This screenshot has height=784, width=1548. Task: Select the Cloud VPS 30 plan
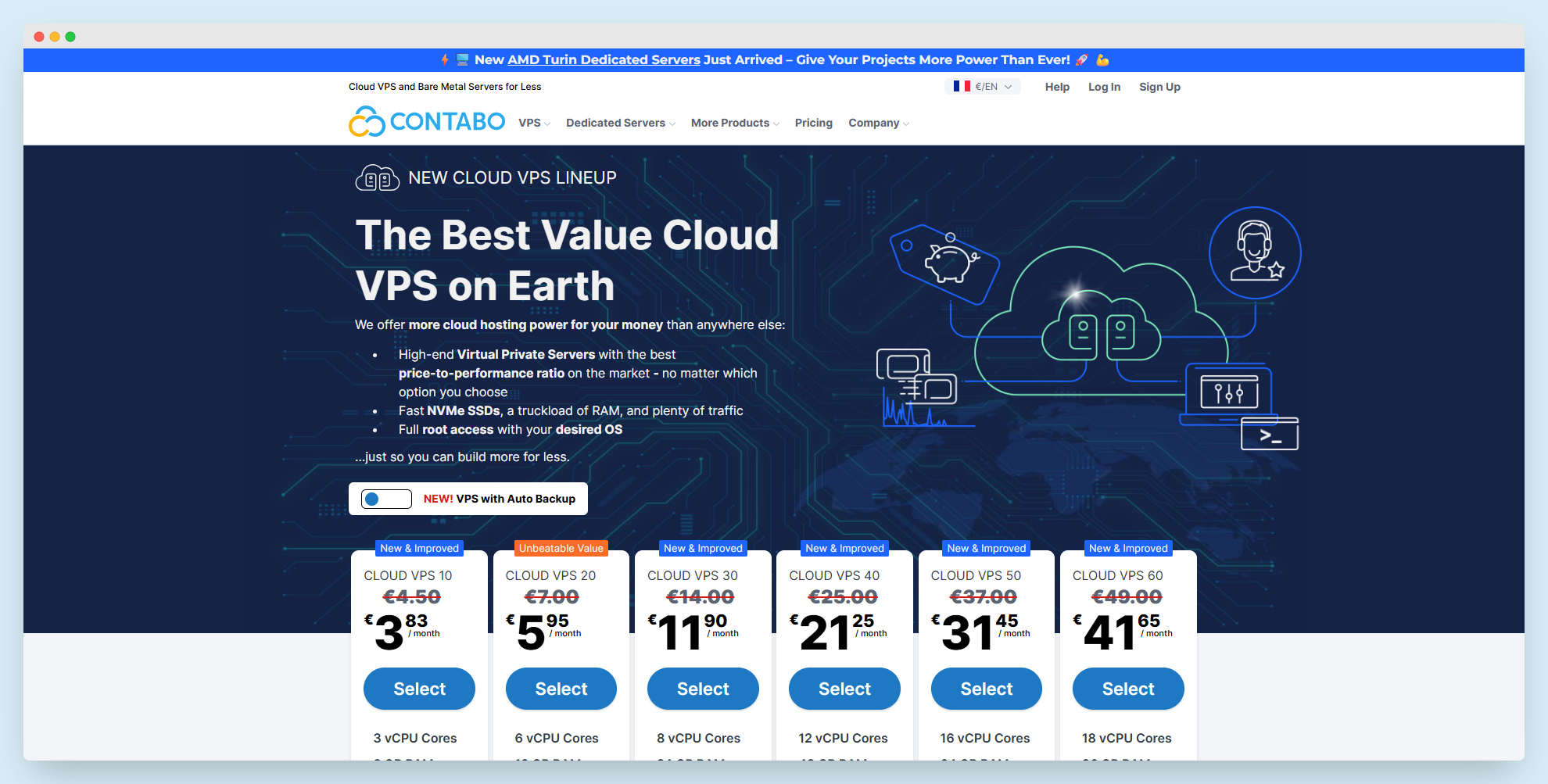[703, 689]
